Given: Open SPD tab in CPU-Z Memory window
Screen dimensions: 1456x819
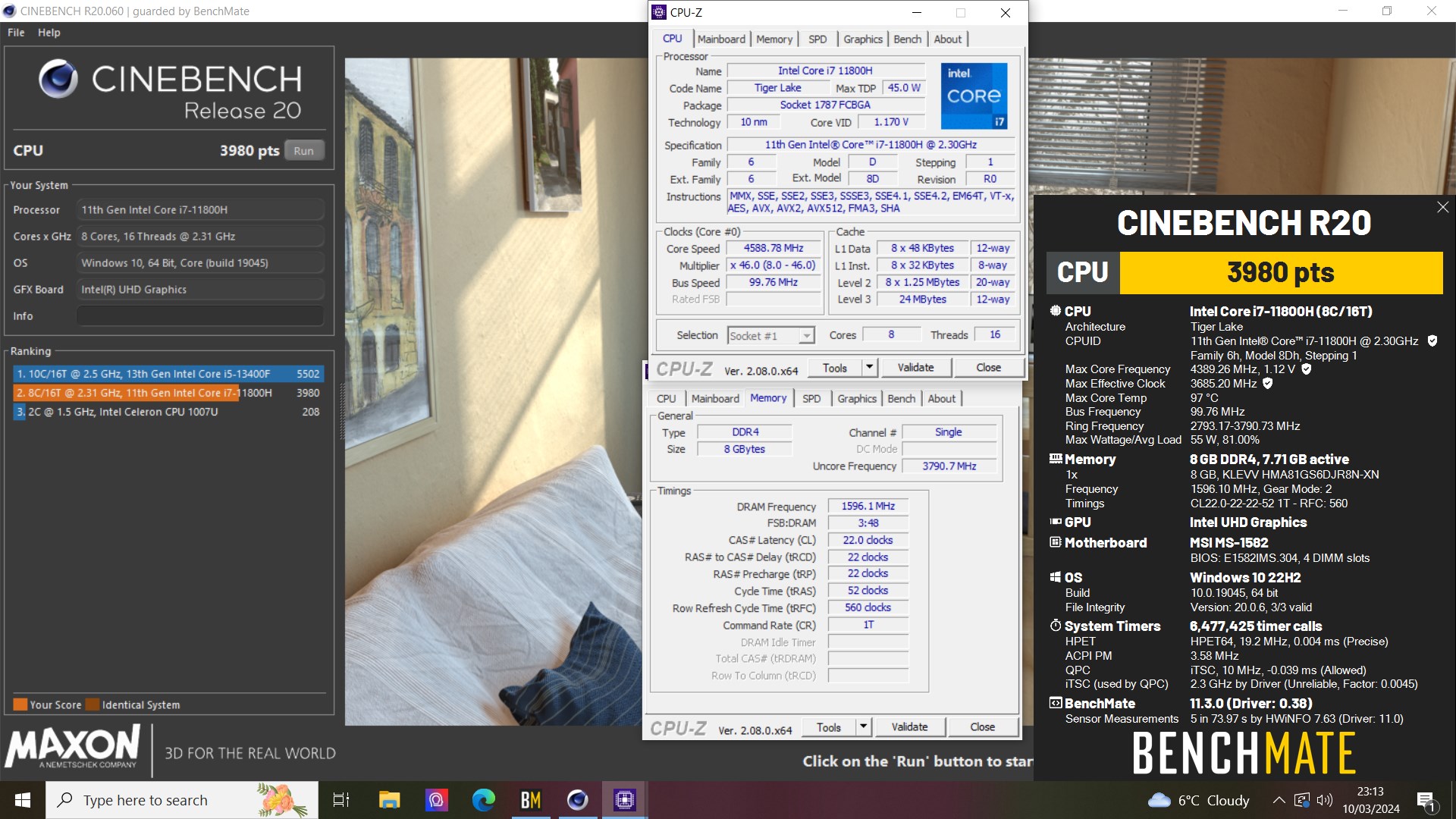Looking at the screenshot, I should (x=811, y=399).
